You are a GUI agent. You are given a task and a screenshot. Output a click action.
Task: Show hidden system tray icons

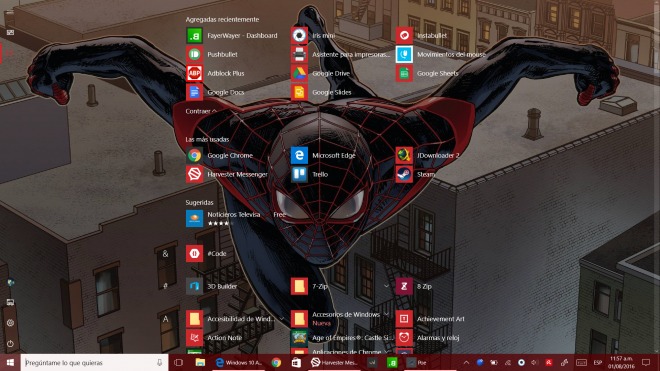tap(466, 363)
